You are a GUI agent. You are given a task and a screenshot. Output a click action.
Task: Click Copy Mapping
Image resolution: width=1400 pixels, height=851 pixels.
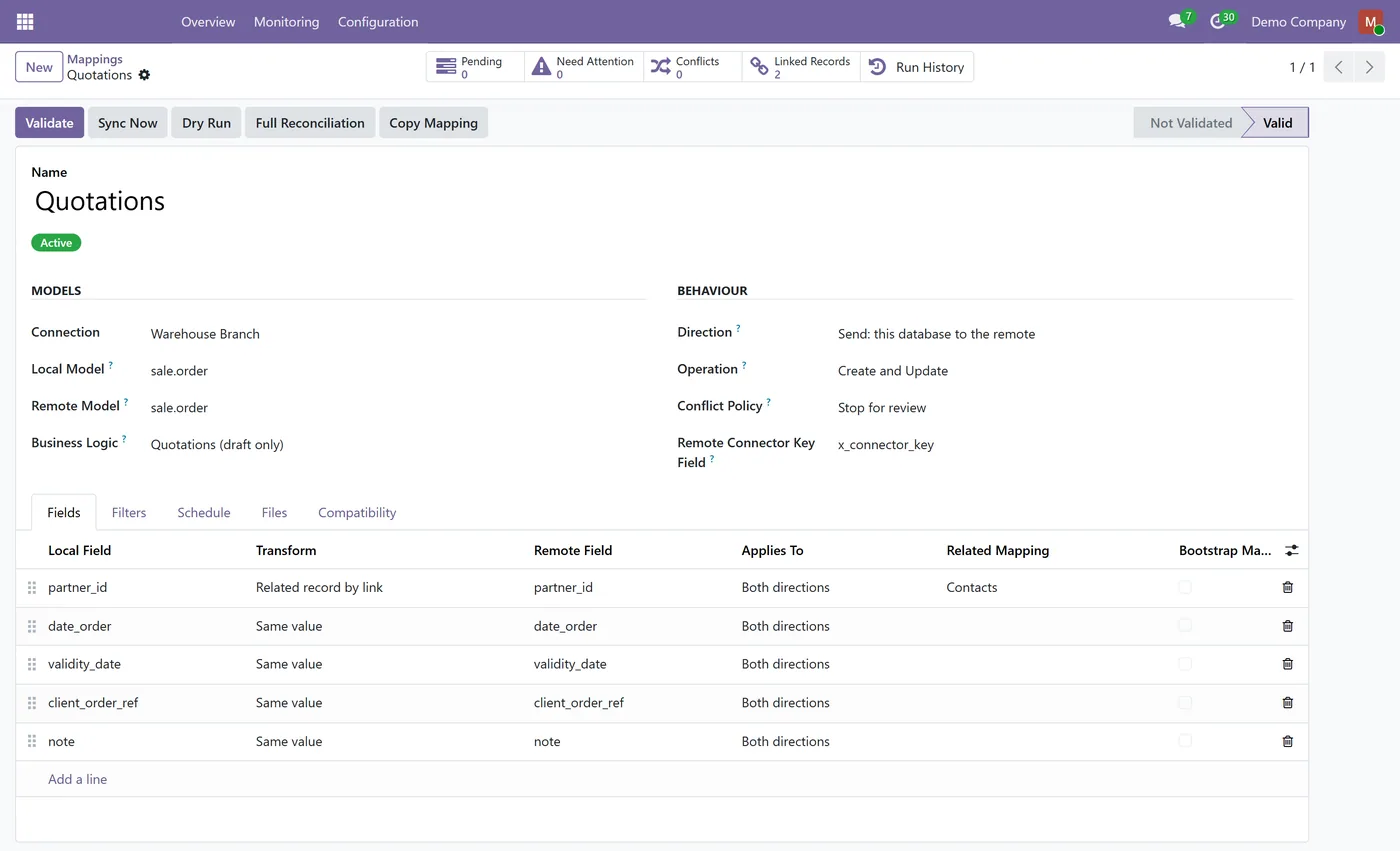[x=433, y=123]
